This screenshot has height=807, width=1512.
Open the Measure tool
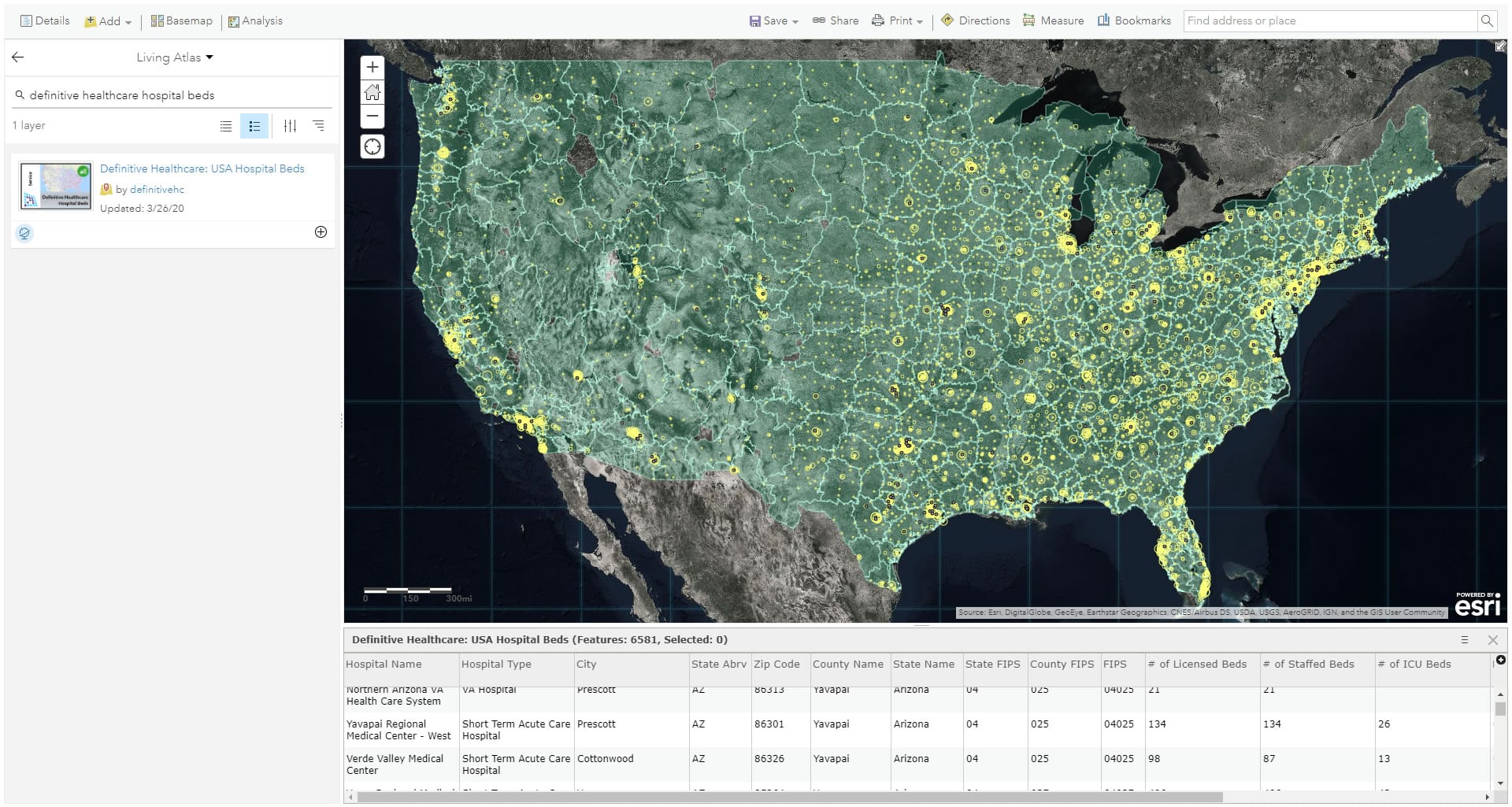click(x=1053, y=21)
